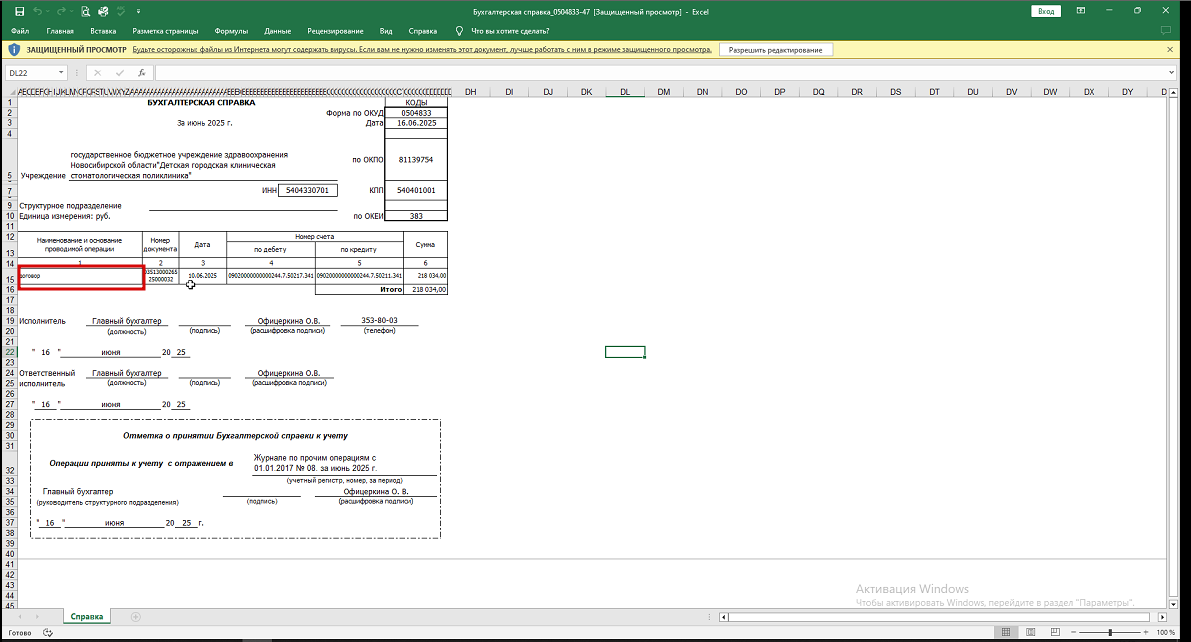This screenshot has height=642, width=1191.
Task: Open the Главная ribbon tab
Action: tap(60, 31)
